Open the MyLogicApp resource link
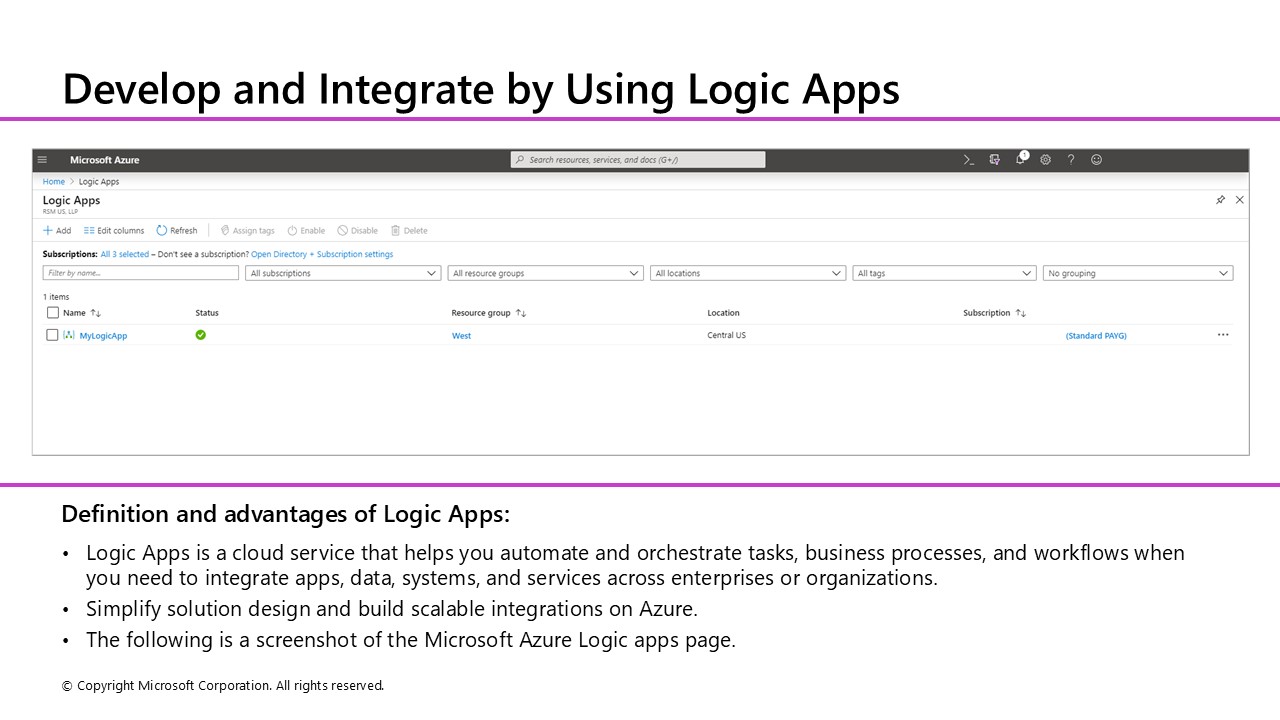 [103, 336]
